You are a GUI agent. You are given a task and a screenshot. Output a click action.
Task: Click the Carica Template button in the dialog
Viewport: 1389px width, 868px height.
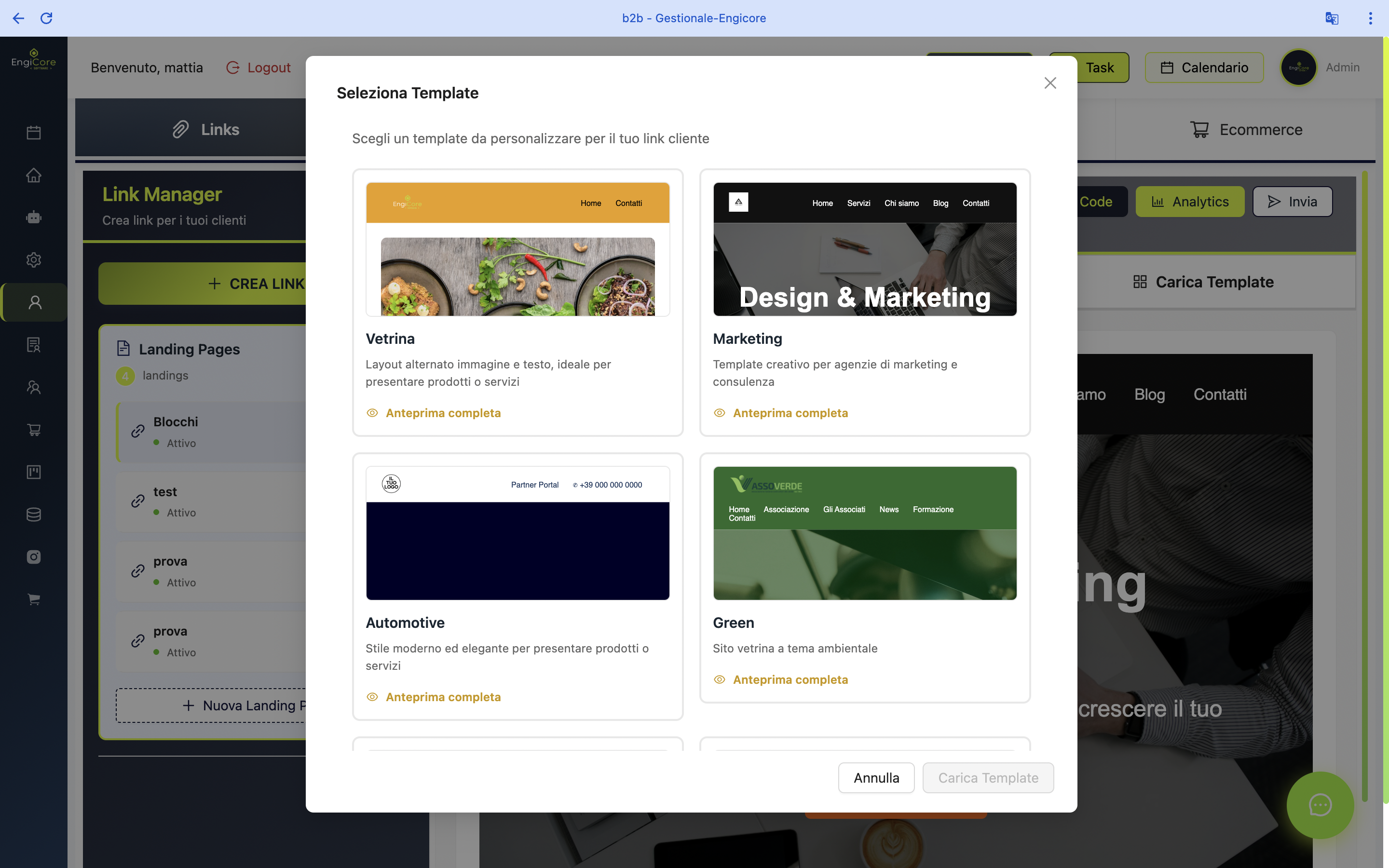coord(988,778)
